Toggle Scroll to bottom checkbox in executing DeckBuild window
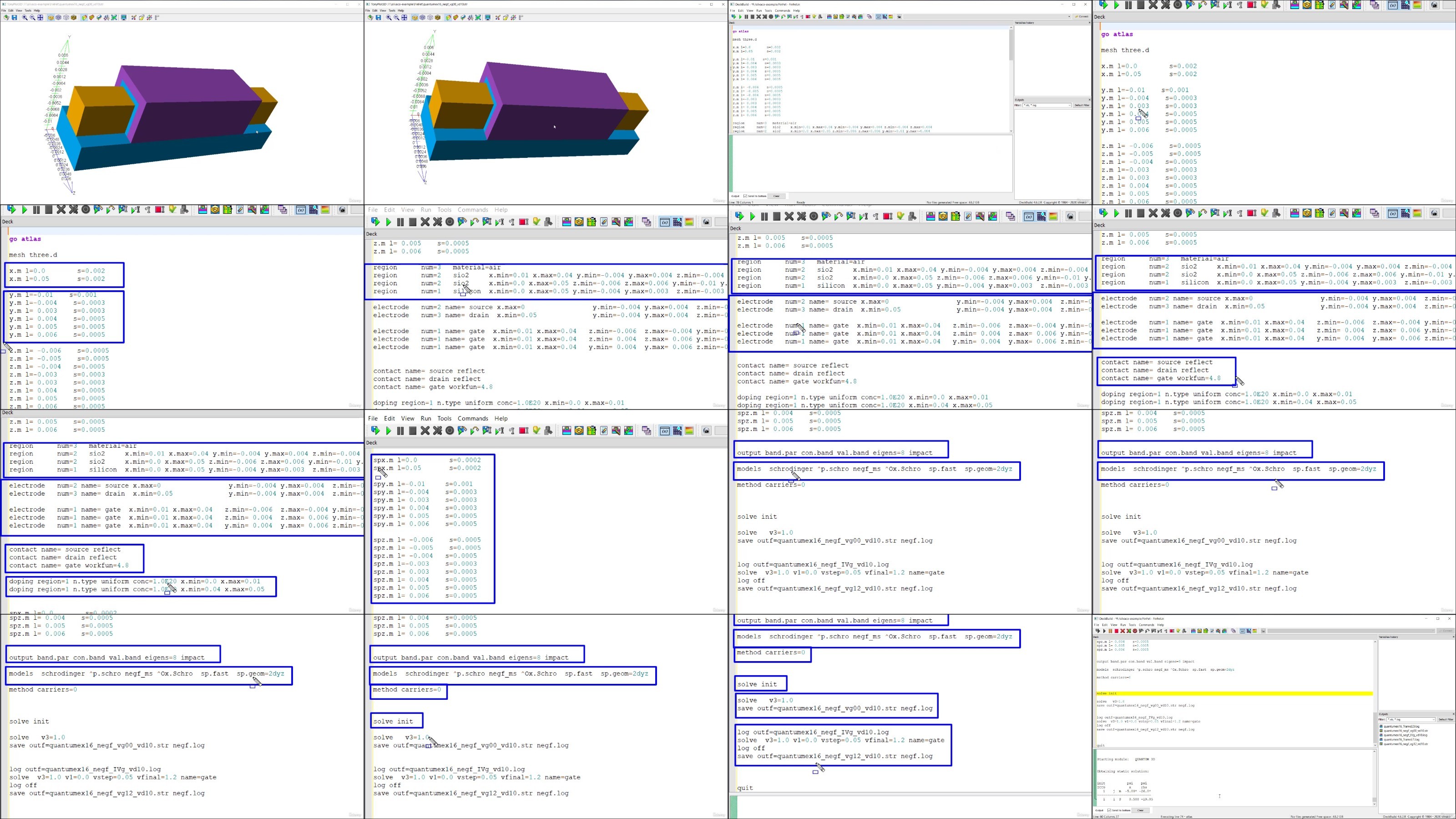This screenshot has height=819, width=1456. point(1109,810)
